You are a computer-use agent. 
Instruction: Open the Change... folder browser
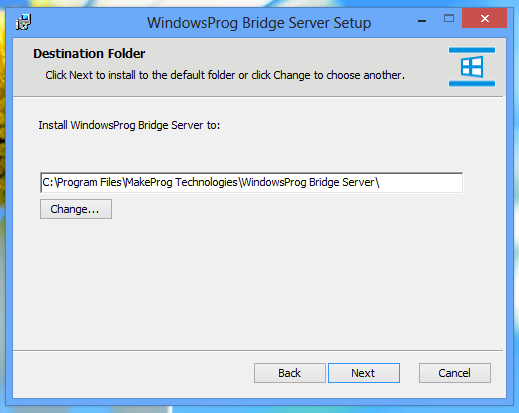click(x=76, y=209)
